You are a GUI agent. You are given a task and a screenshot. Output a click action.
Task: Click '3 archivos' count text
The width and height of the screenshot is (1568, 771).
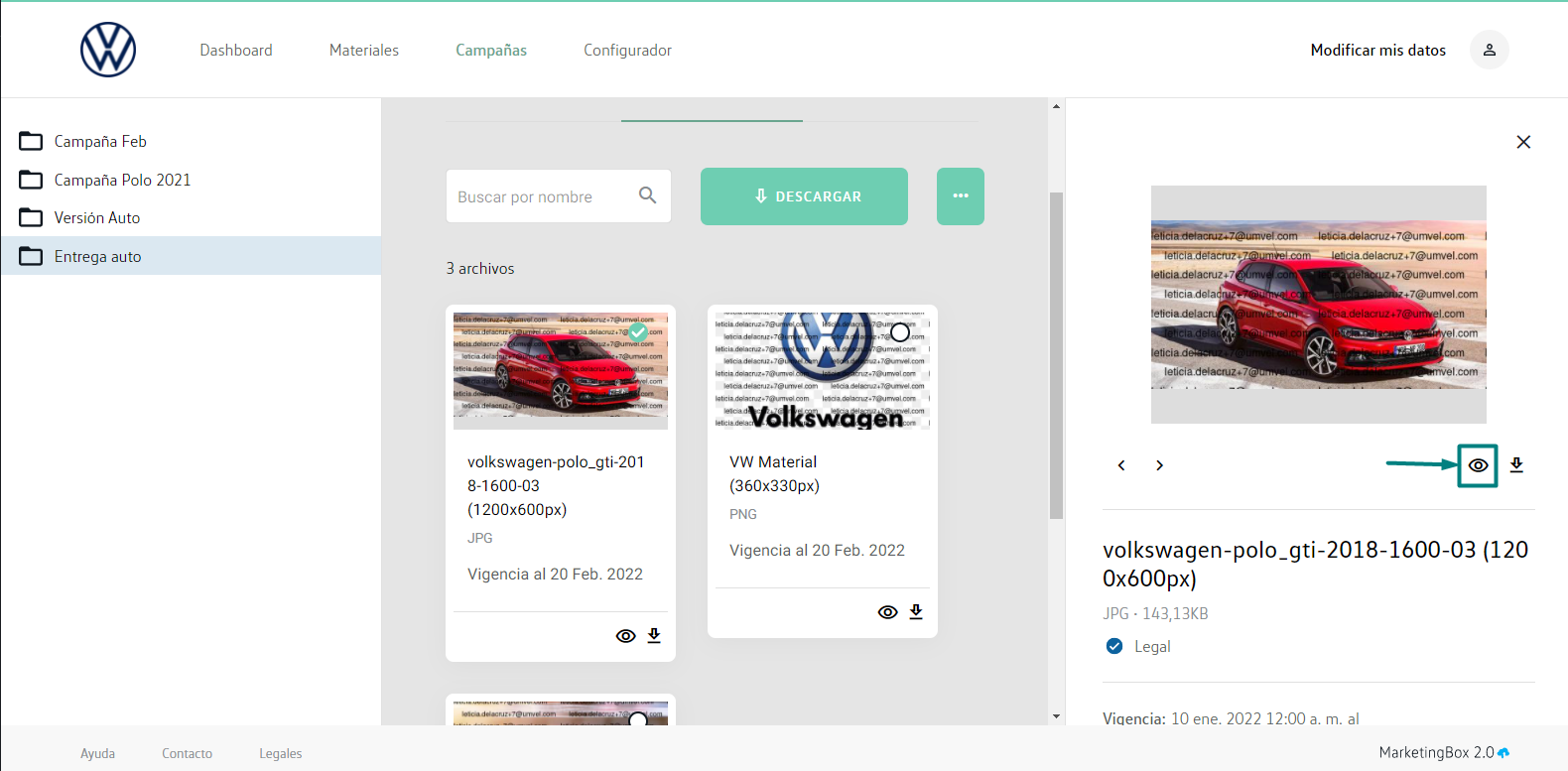coord(480,268)
